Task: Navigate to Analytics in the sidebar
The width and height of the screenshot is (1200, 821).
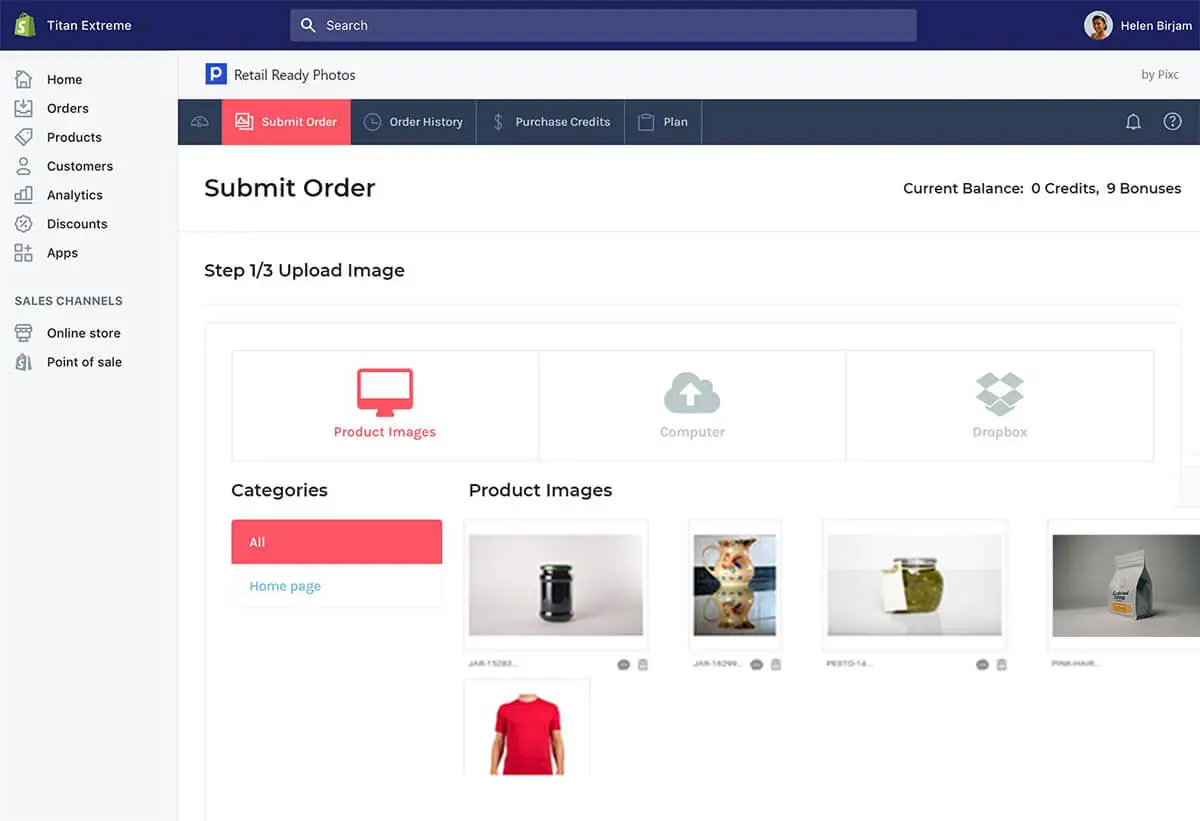Action: [74, 195]
